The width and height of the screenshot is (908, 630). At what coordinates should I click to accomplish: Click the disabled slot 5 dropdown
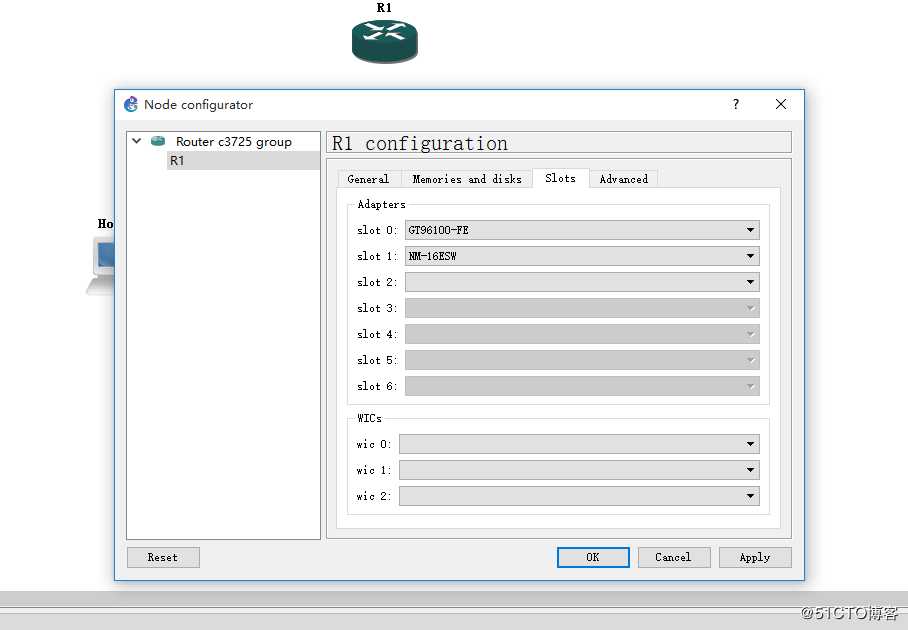582,360
